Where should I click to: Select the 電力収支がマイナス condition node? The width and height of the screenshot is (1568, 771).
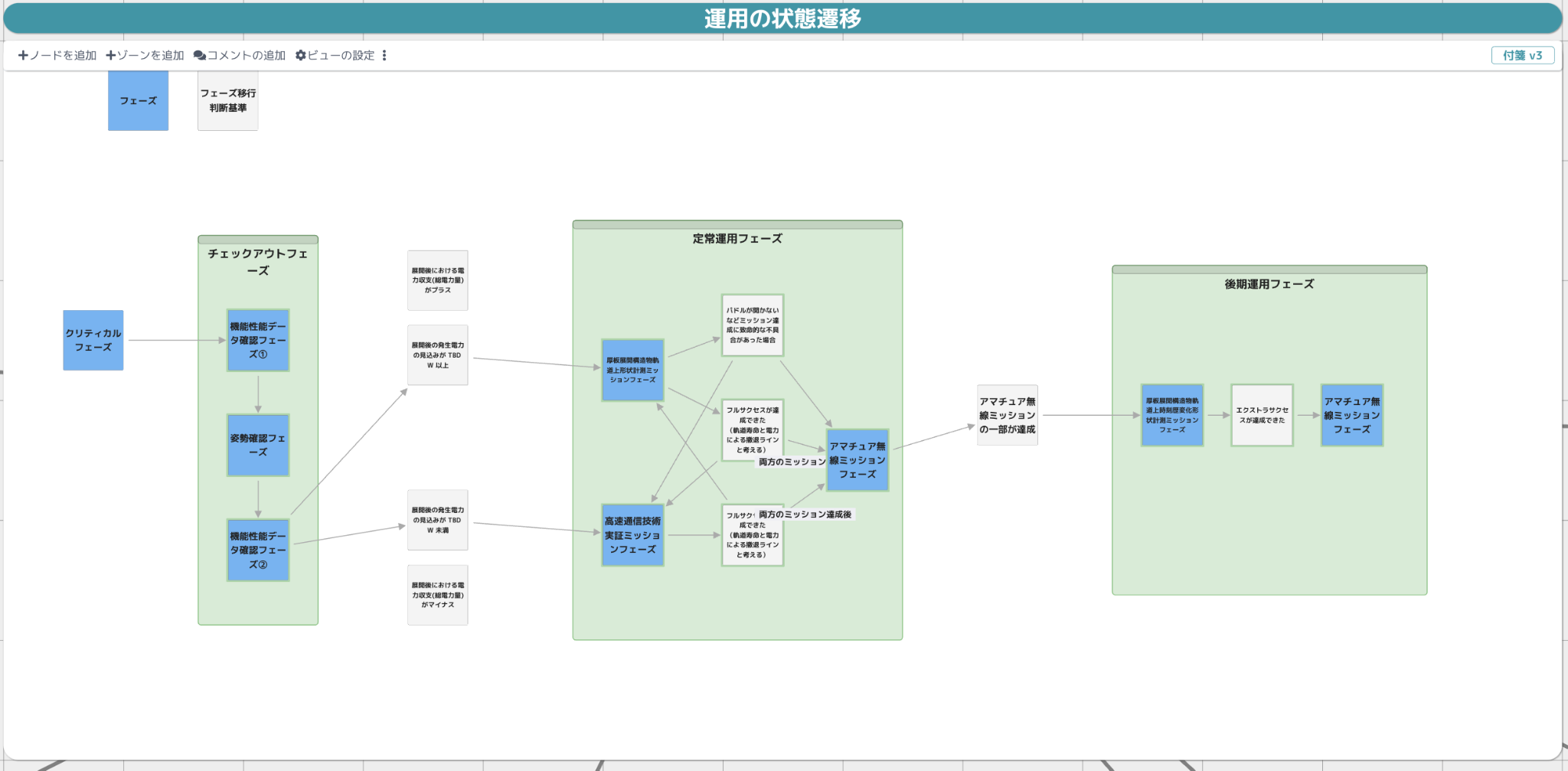438,595
